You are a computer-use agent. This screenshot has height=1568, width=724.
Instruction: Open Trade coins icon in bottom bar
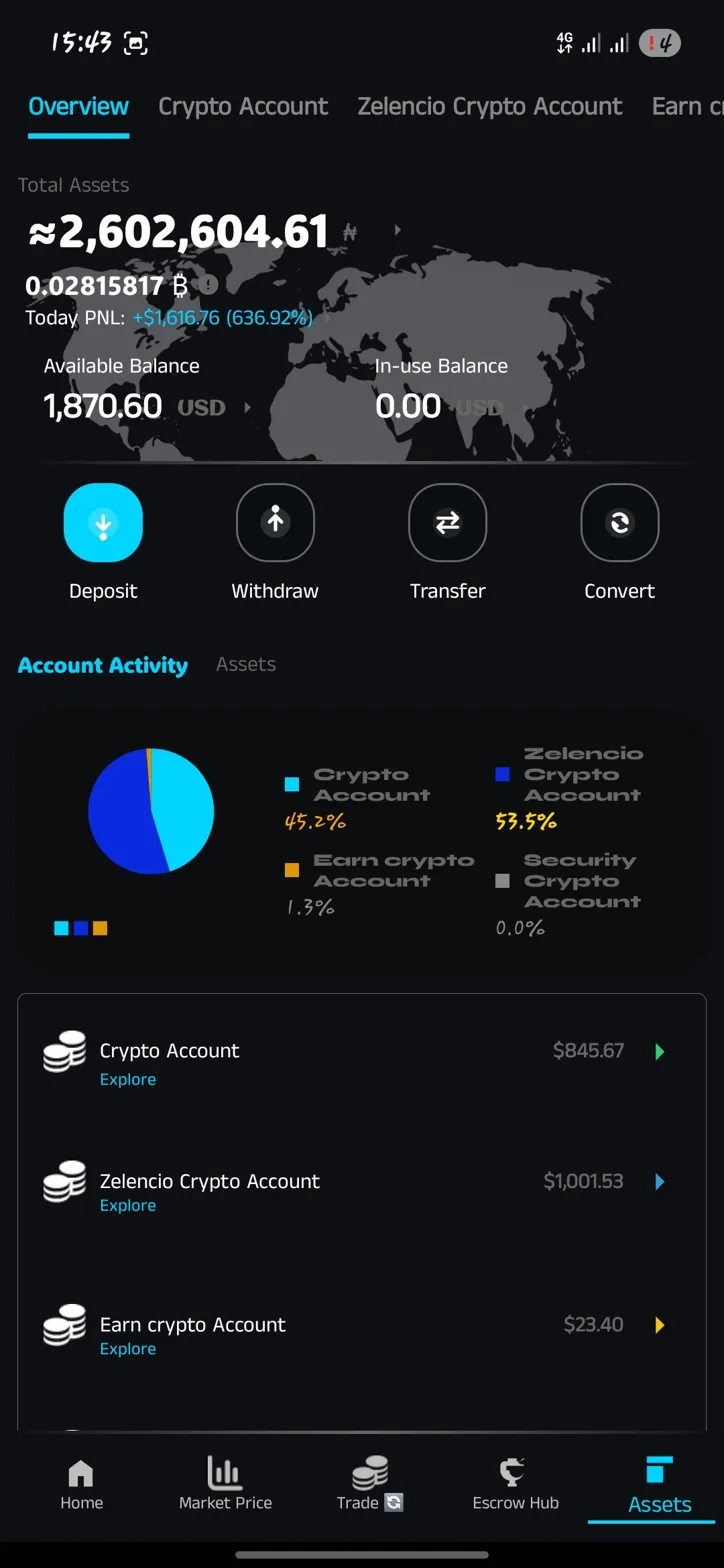pyautogui.click(x=369, y=1473)
